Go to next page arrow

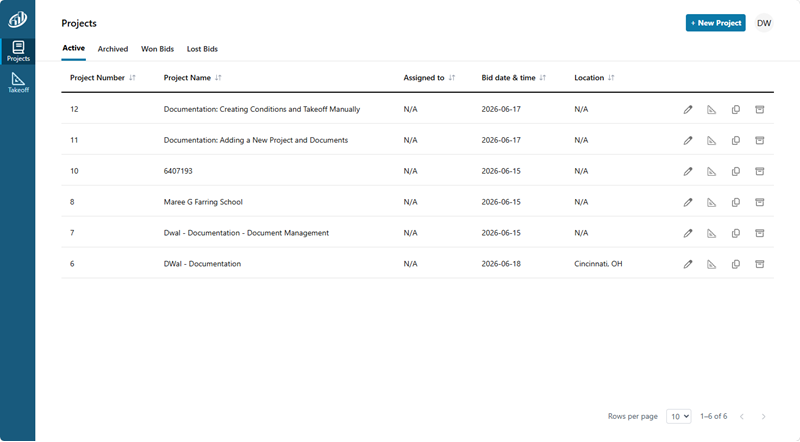[x=763, y=416]
